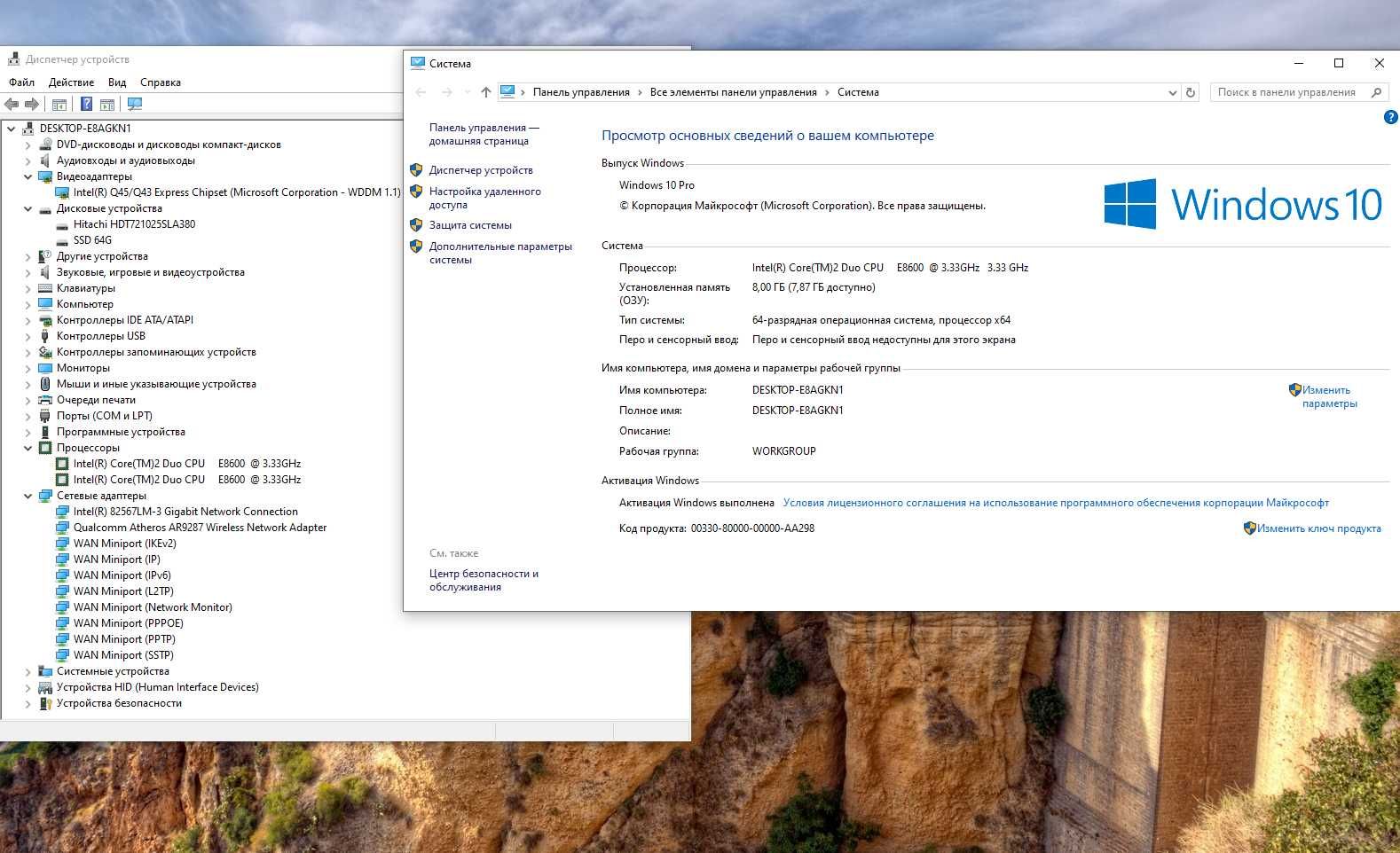Click the Панель управления breadcrumb
This screenshot has width=1400, height=853.
tap(581, 92)
